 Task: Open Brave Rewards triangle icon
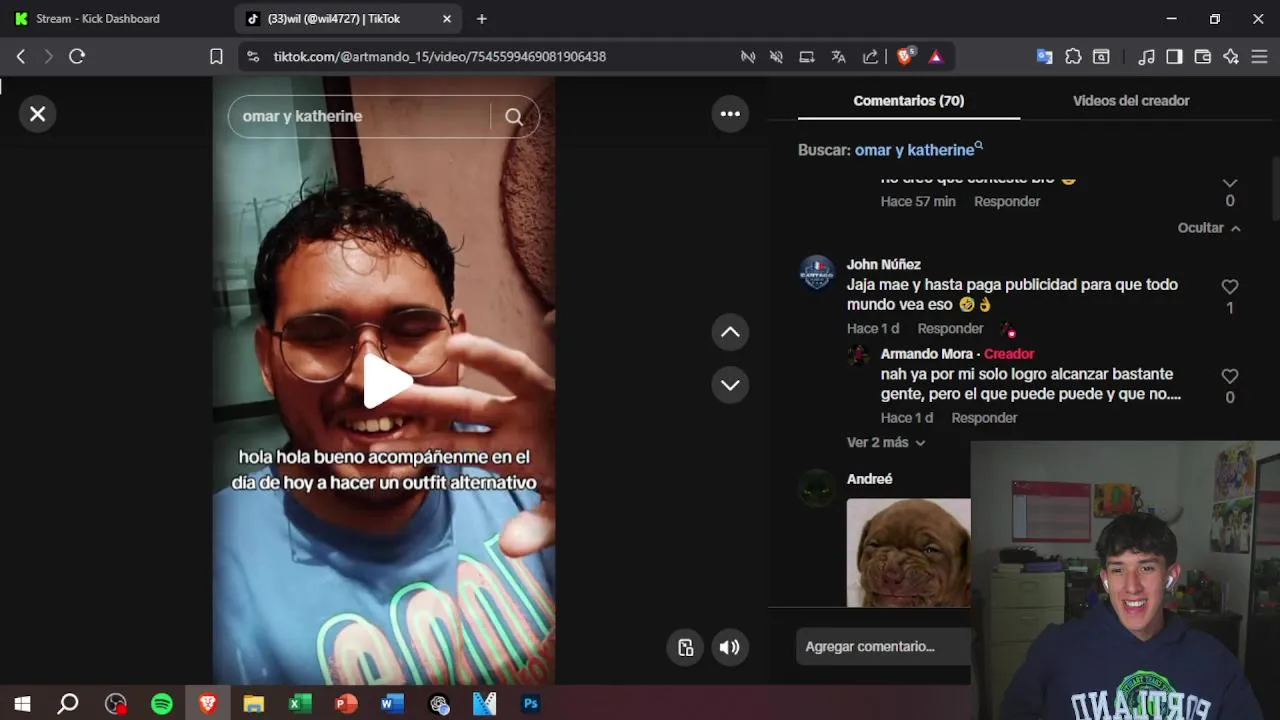tap(936, 57)
